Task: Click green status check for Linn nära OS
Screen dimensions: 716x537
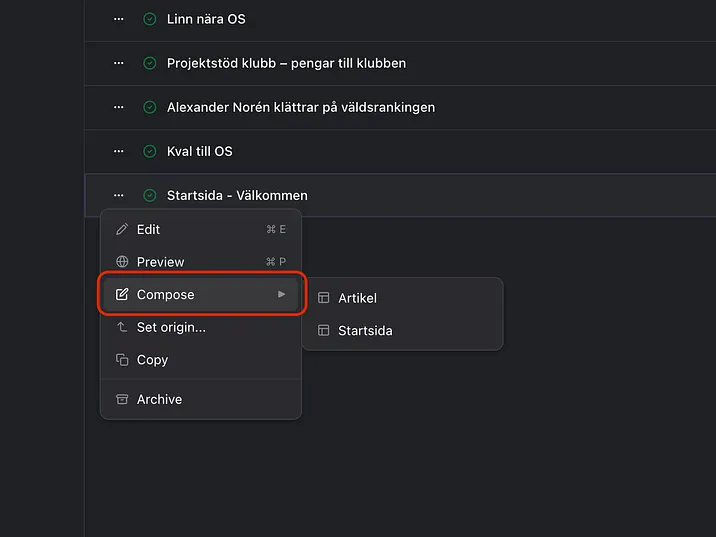Action: [150, 19]
